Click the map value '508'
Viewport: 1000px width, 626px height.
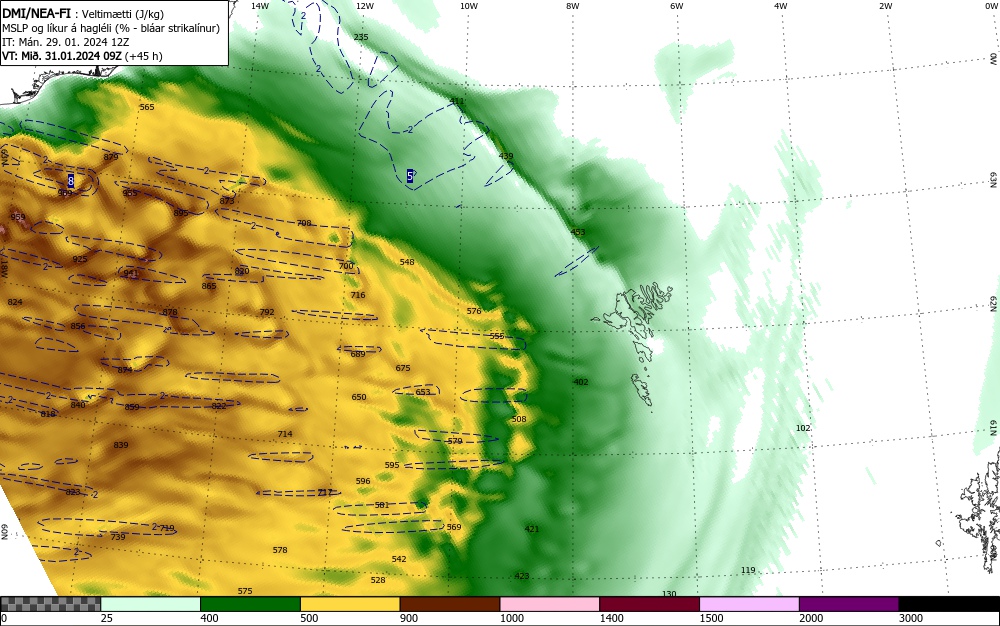pos(519,419)
